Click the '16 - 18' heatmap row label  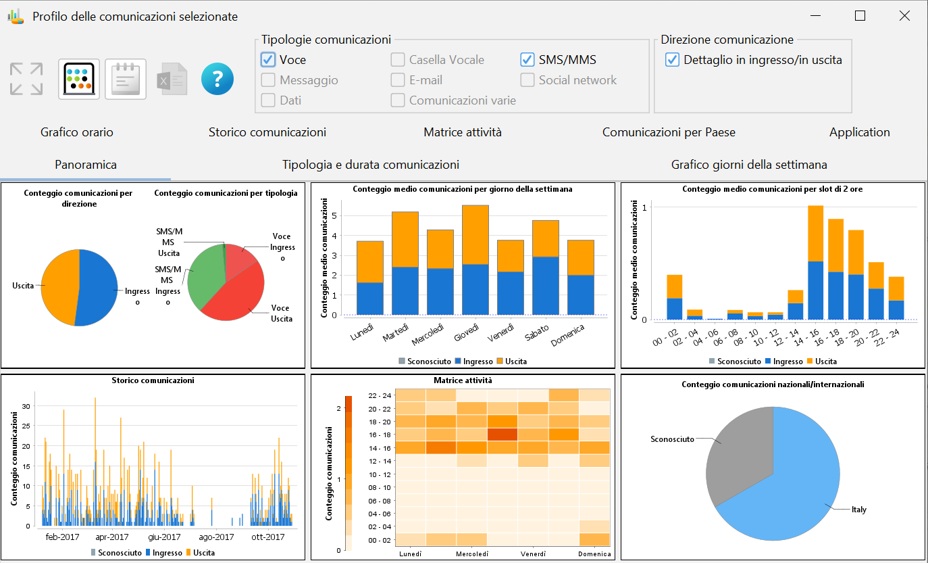click(379, 435)
